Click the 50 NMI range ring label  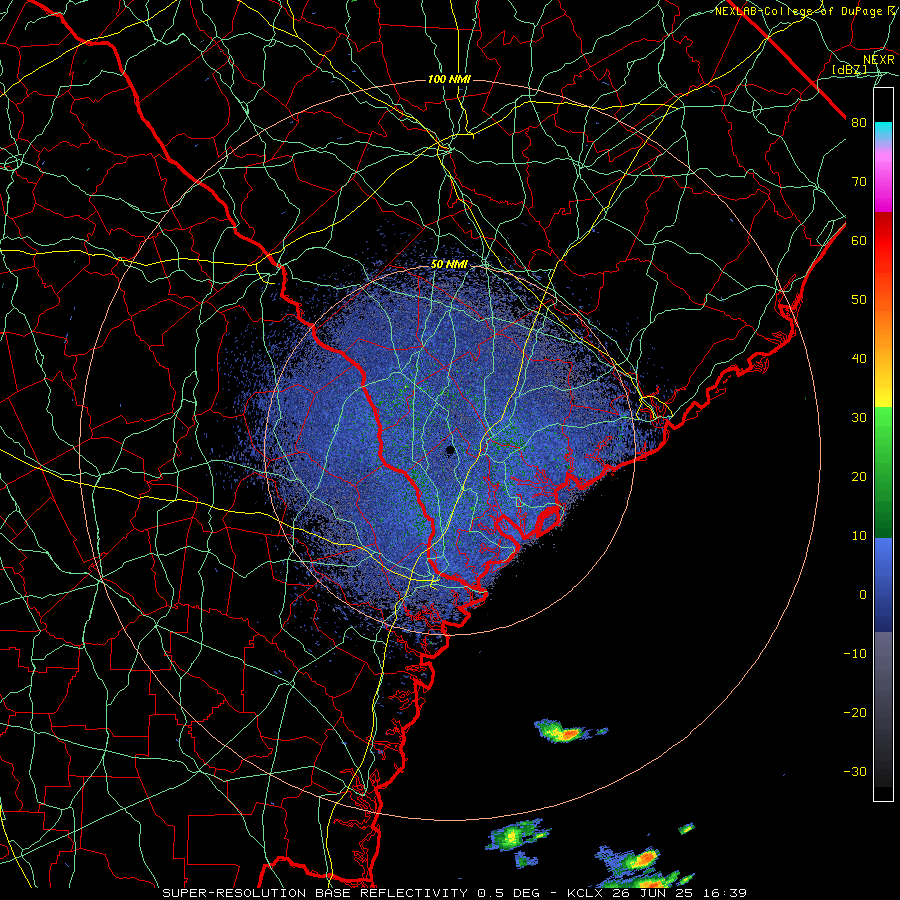(x=449, y=265)
